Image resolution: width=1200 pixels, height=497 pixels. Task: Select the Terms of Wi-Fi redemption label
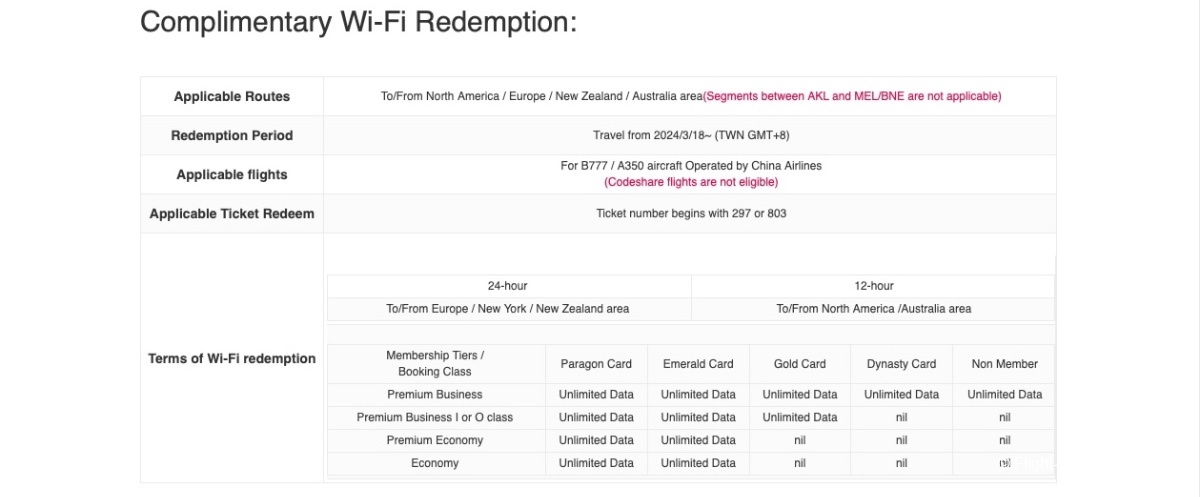pos(232,359)
